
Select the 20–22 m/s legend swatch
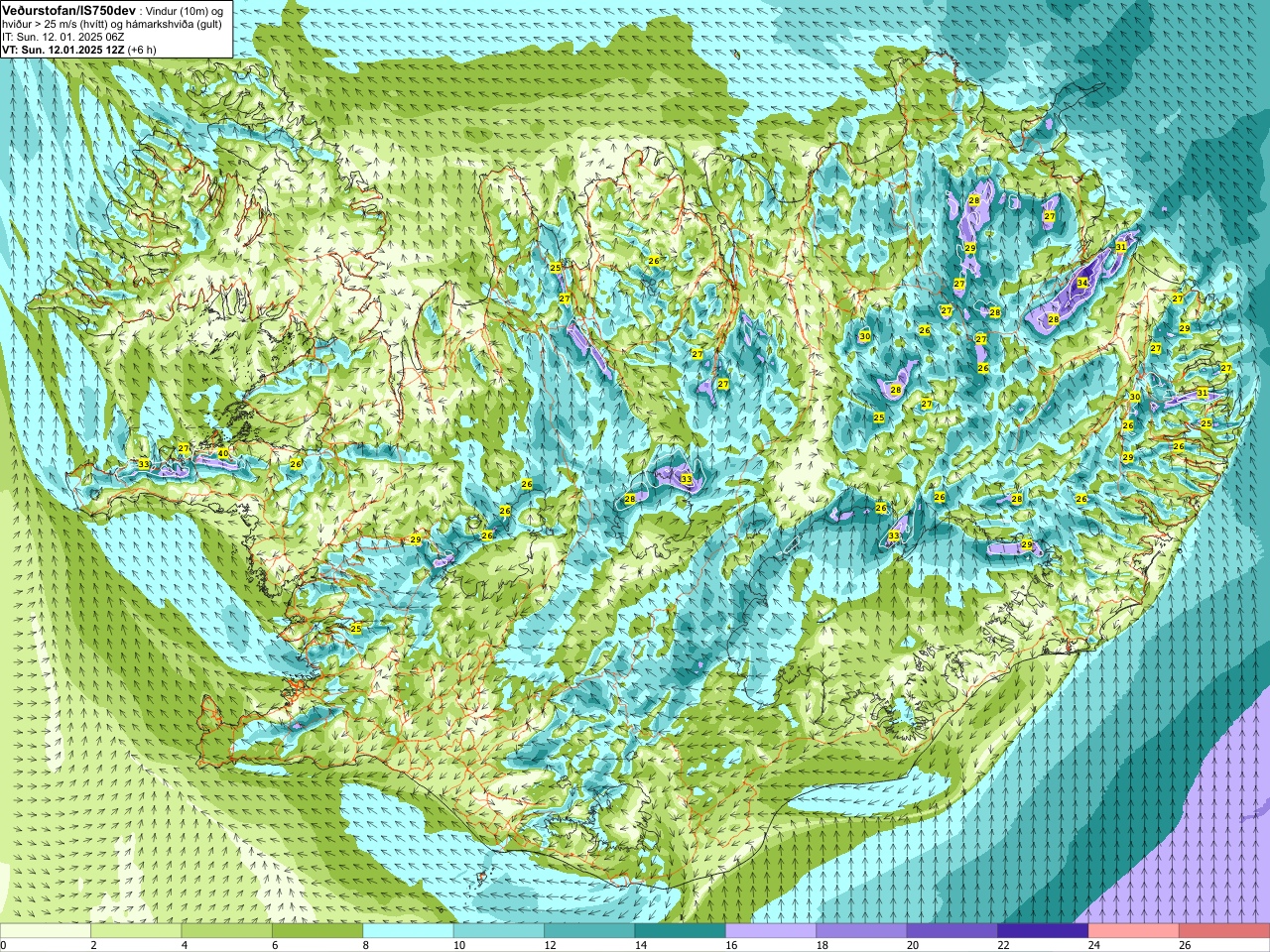pos(952,931)
